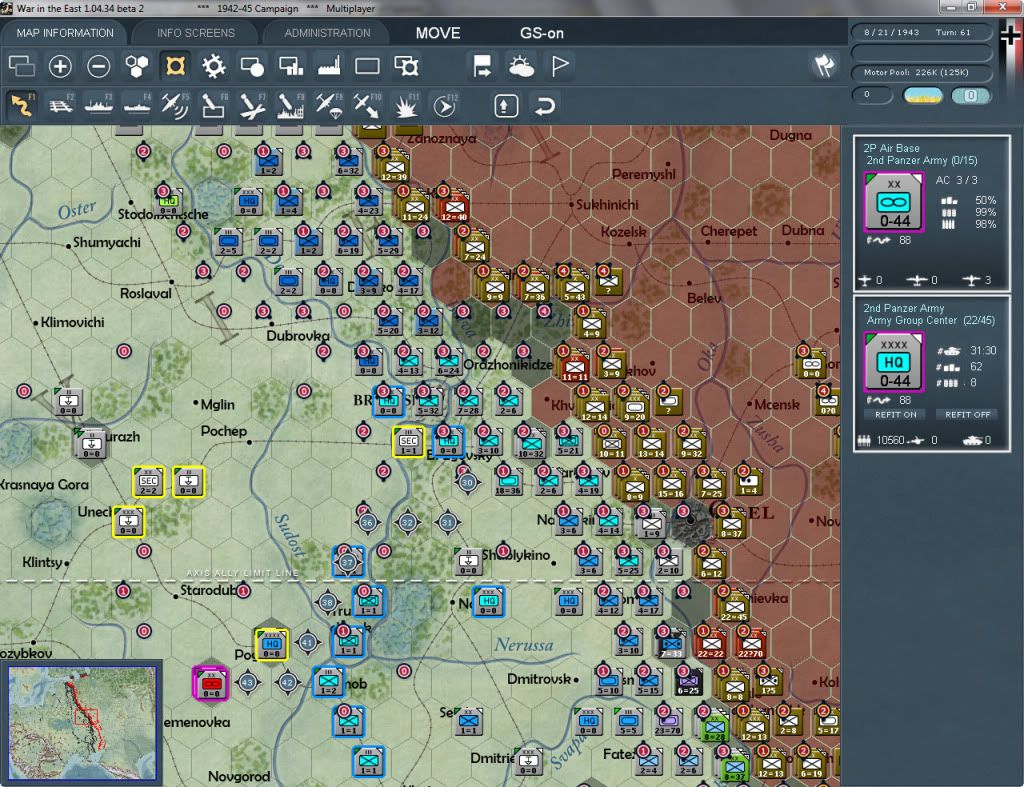Click the date and turn display
Screen dimensions: 1024x787
[x=921, y=32]
